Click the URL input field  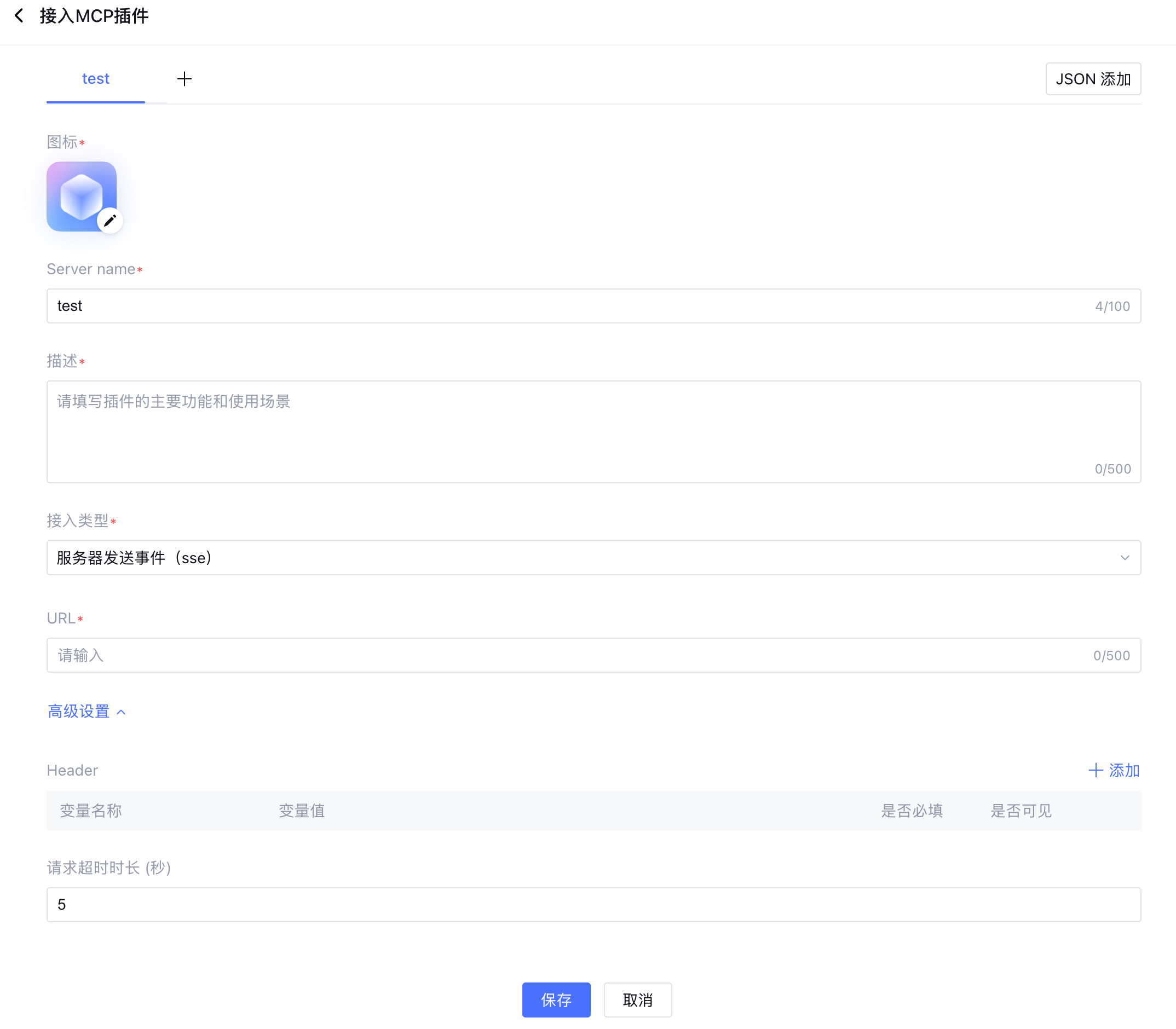coord(574,655)
